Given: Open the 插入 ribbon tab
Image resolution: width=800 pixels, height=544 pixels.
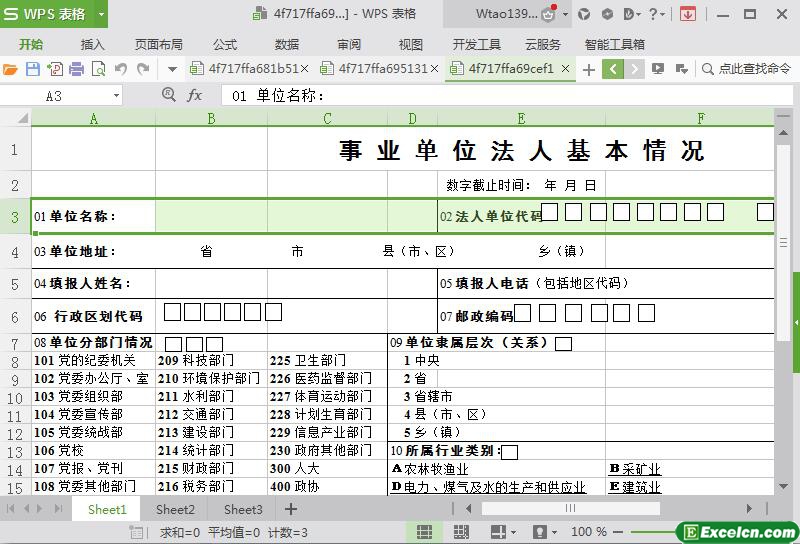Looking at the screenshot, I should tap(92, 44).
